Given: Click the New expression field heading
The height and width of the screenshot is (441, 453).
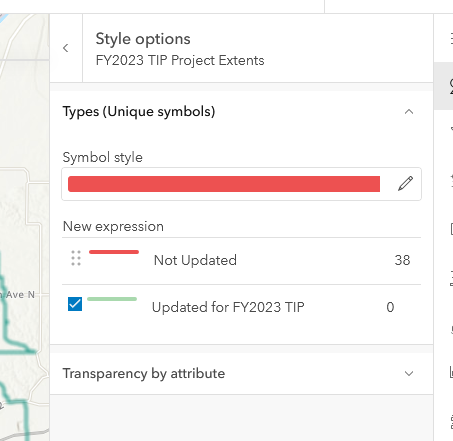Looking at the screenshot, I should tap(113, 226).
